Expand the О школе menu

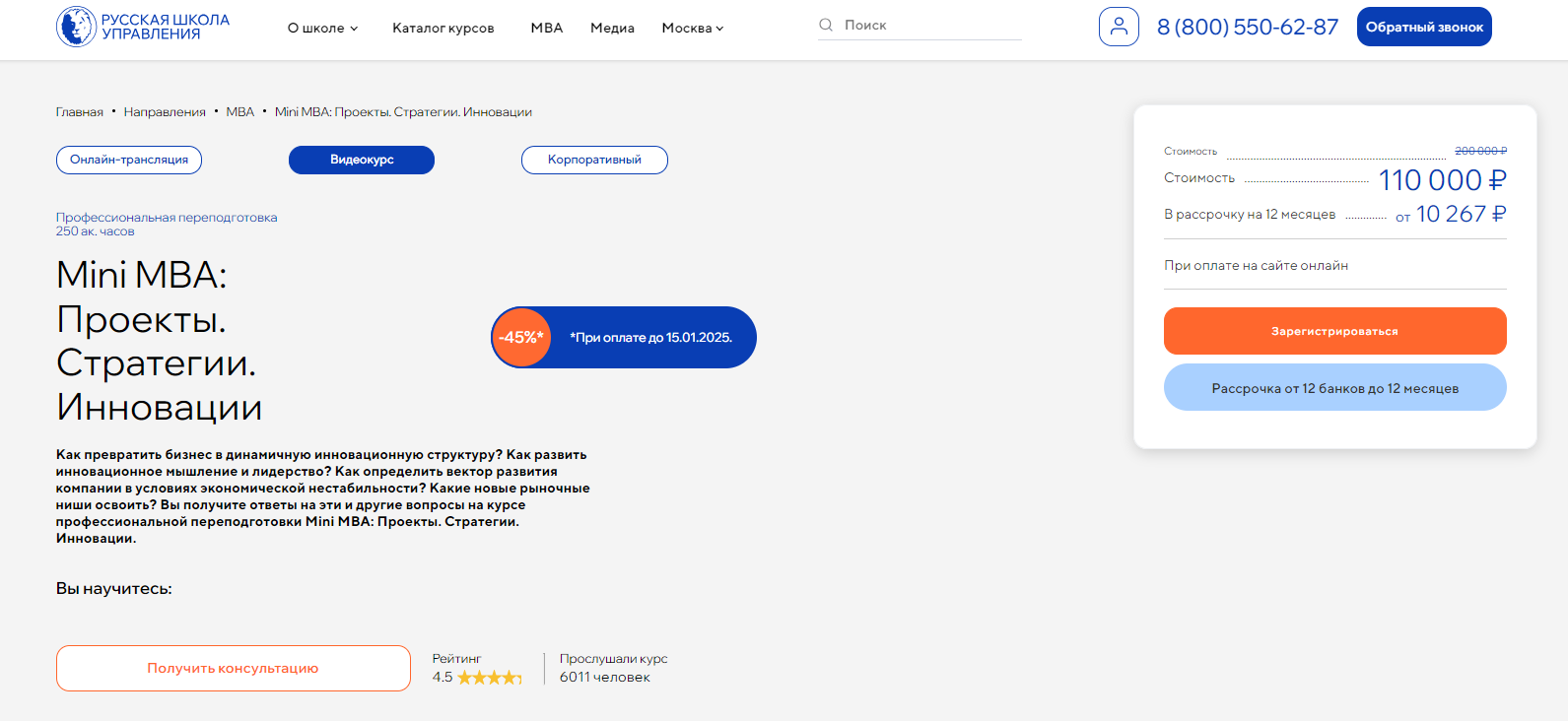point(322,28)
